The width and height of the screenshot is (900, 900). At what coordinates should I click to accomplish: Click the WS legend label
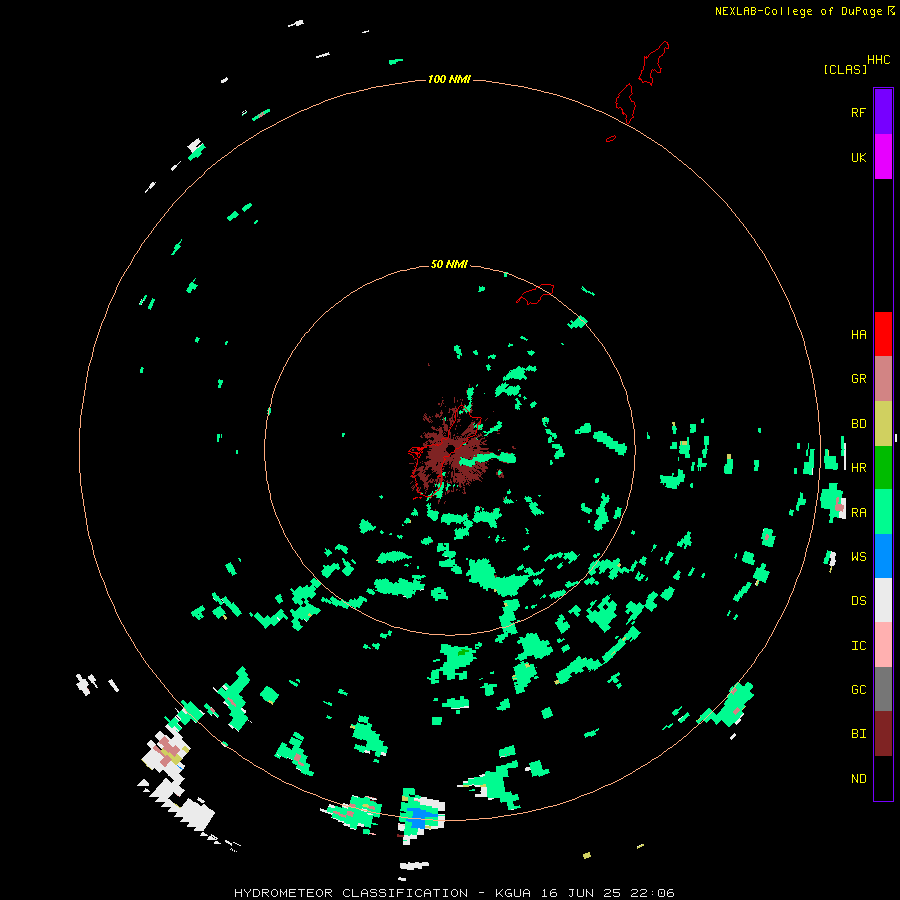pyautogui.click(x=858, y=557)
